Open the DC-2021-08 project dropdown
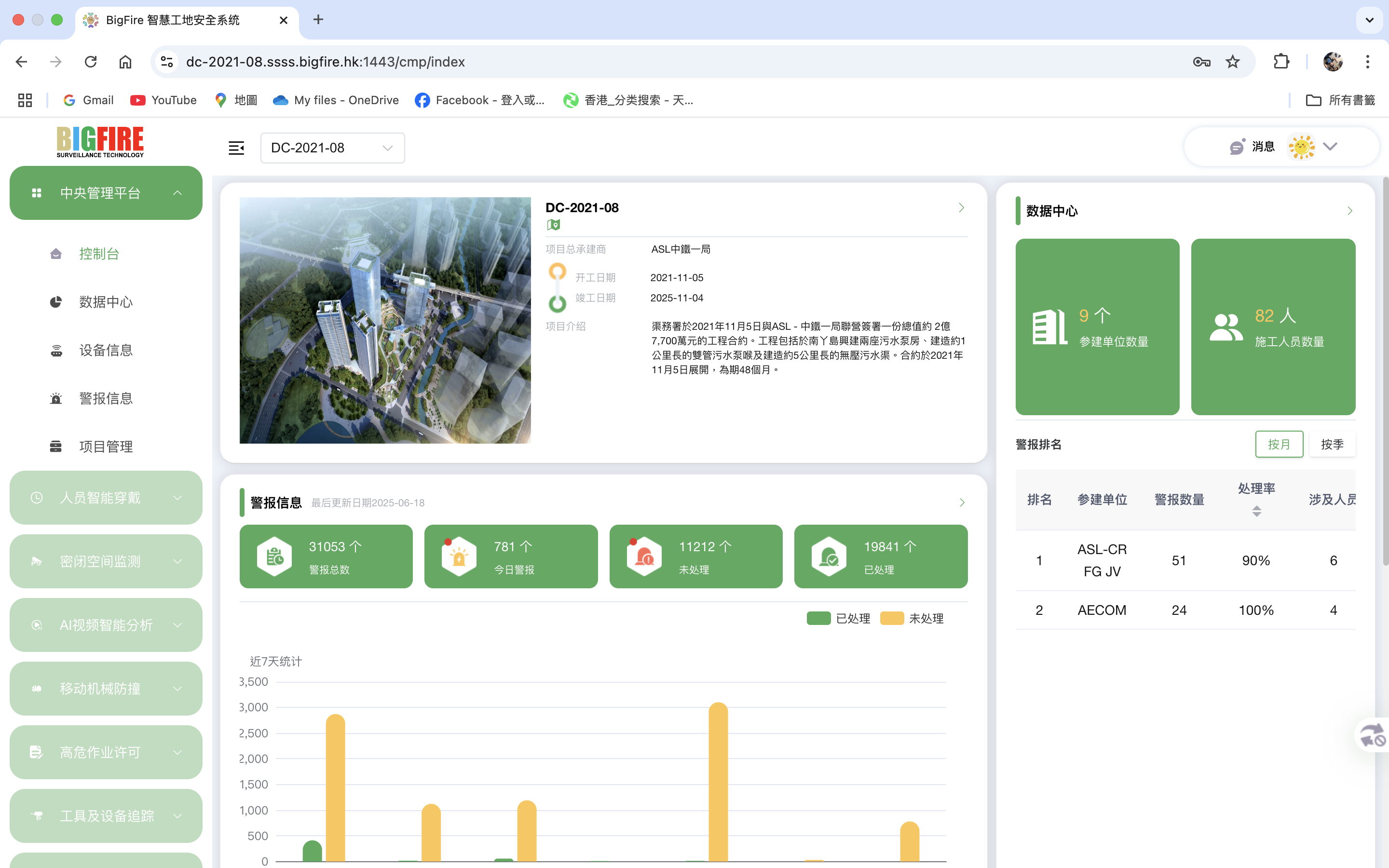 (x=332, y=148)
